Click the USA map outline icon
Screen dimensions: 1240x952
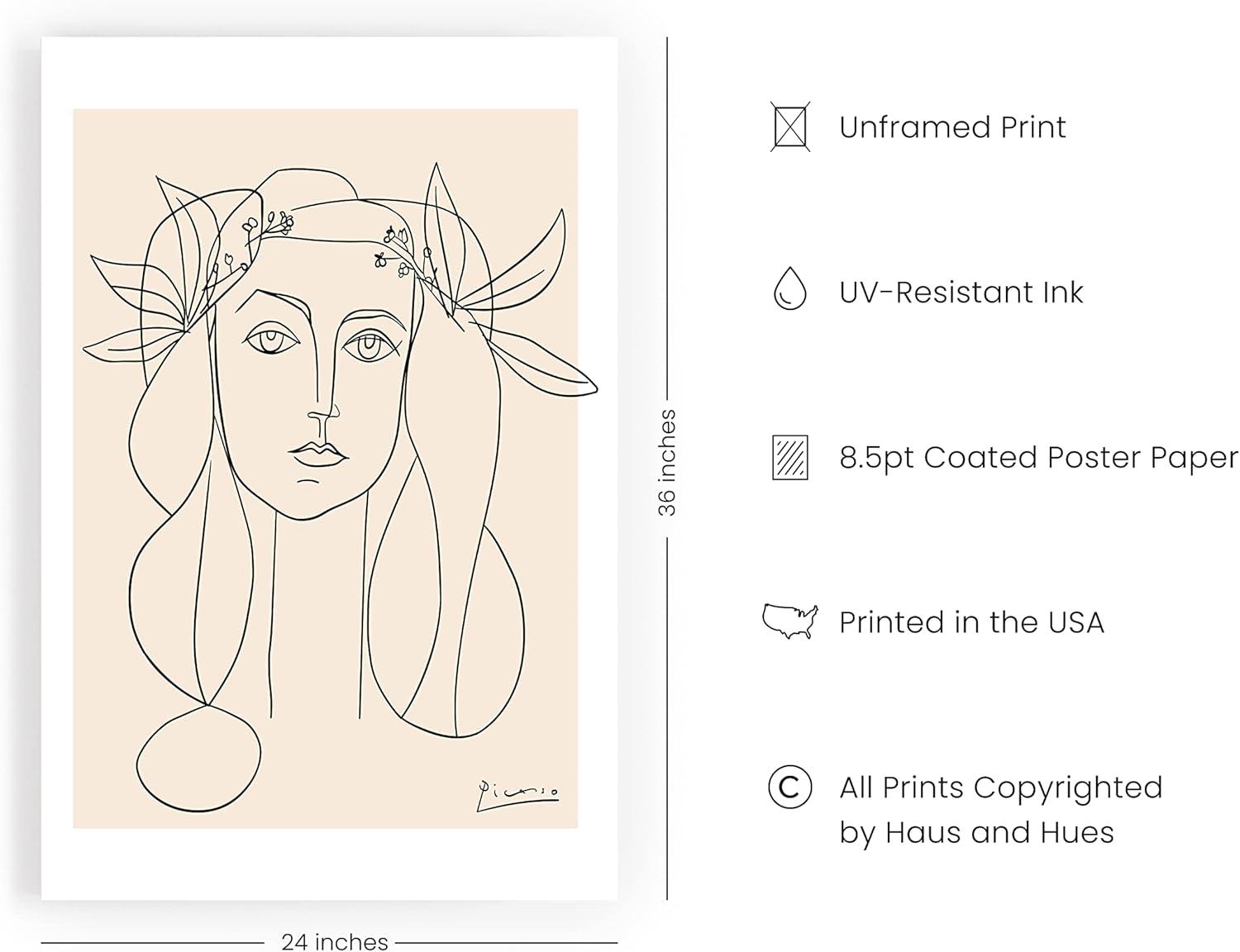pos(789,621)
